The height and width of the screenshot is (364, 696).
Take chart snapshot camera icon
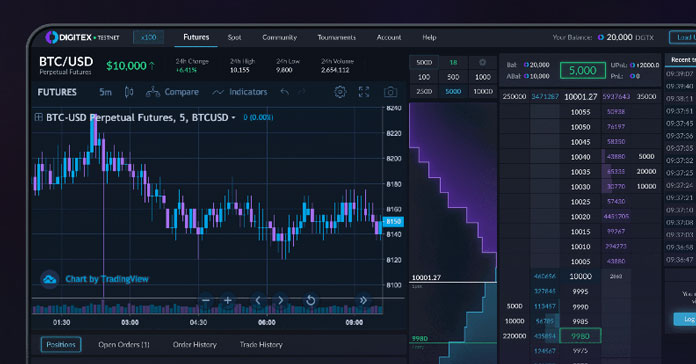pos(390,92)
